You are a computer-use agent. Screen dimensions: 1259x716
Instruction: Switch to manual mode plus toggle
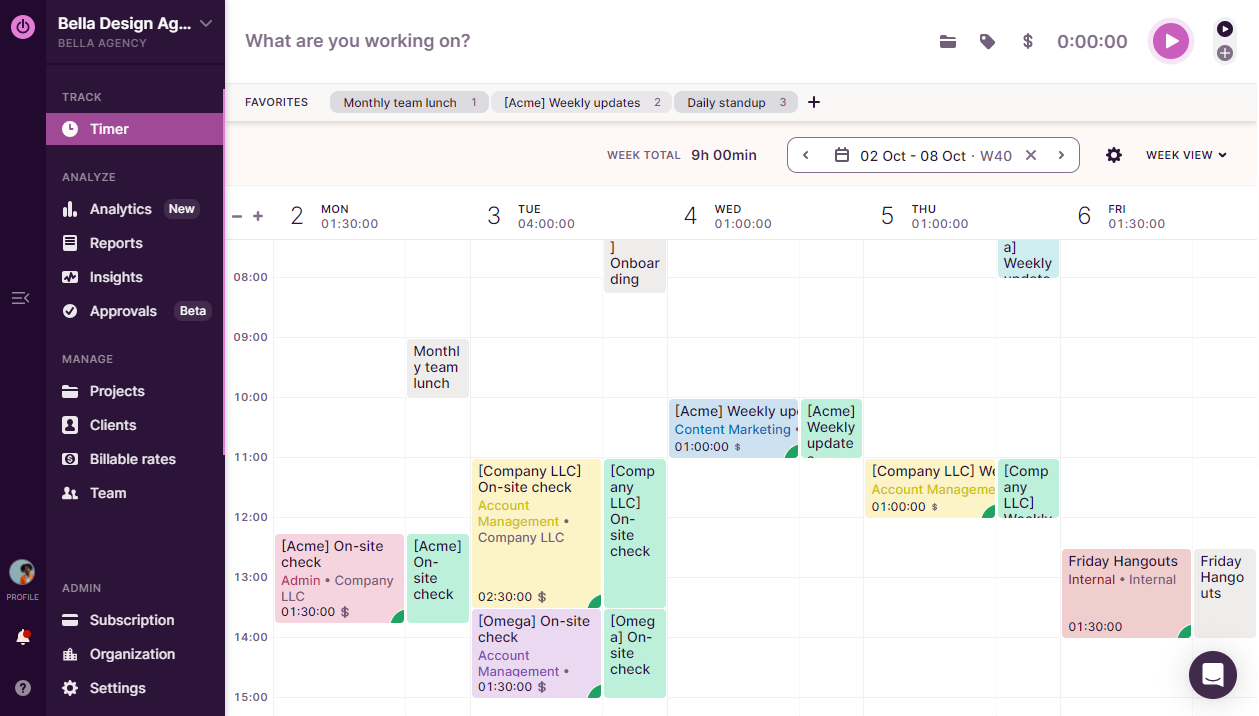point(1225,53)
